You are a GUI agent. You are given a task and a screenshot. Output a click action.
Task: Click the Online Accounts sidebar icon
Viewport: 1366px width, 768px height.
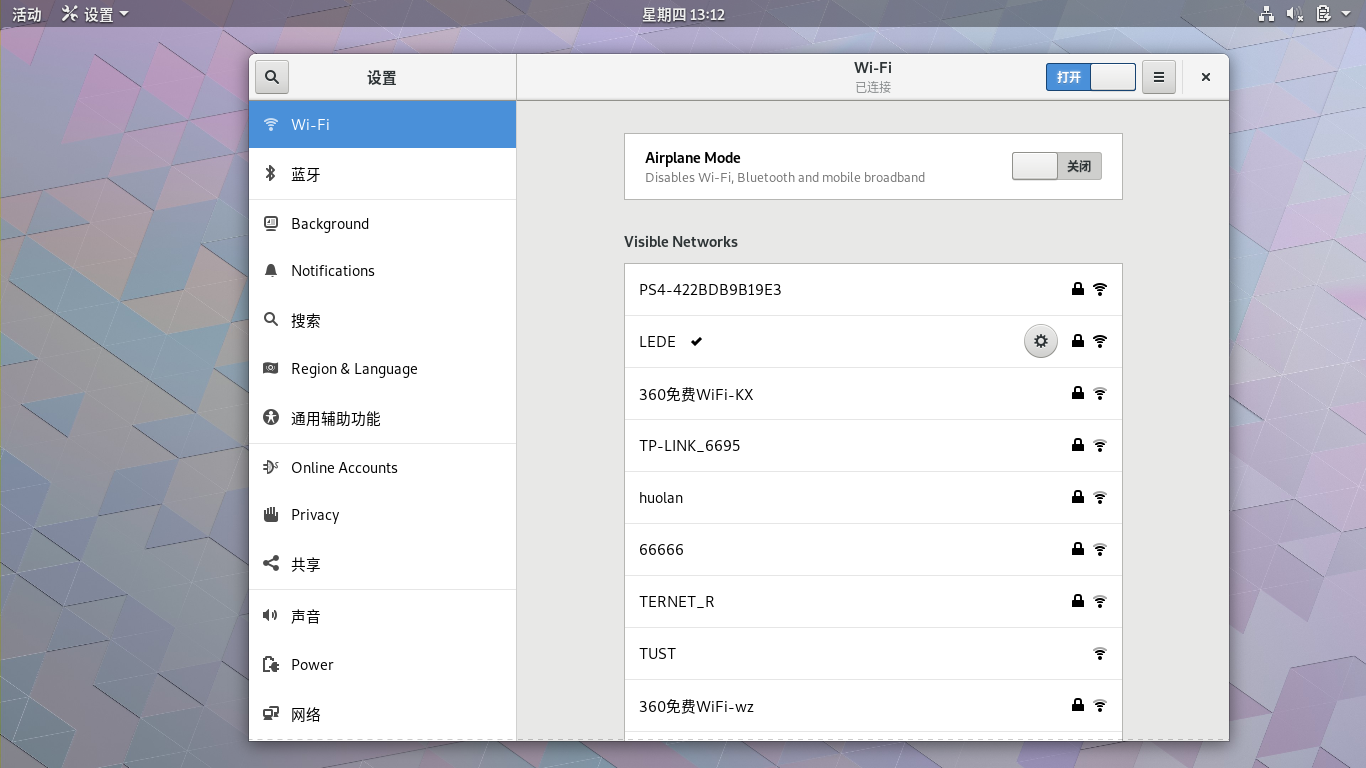[x=270, y=468]
